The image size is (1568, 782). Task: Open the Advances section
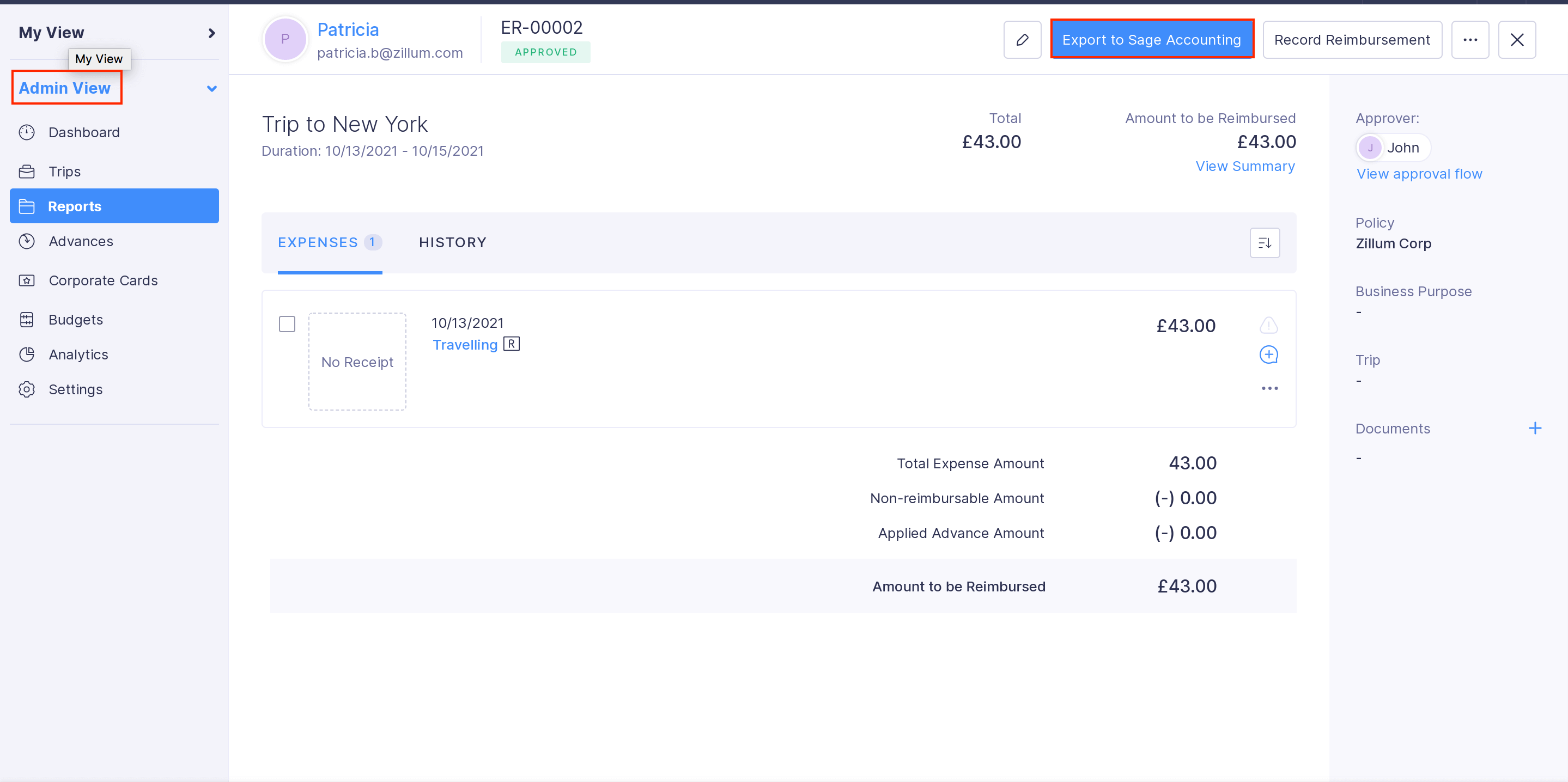[80, 241]
